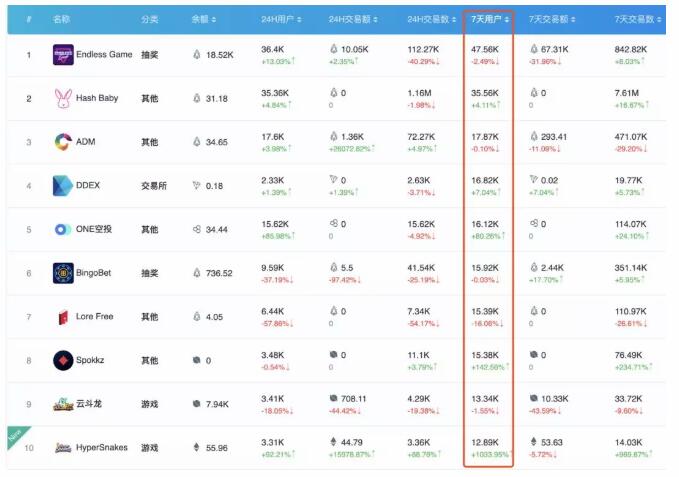Image resolution: width=679 pixels, height=477 pixels.
Task: Open the Spokkz black circle logo
Action: [63, 361]
